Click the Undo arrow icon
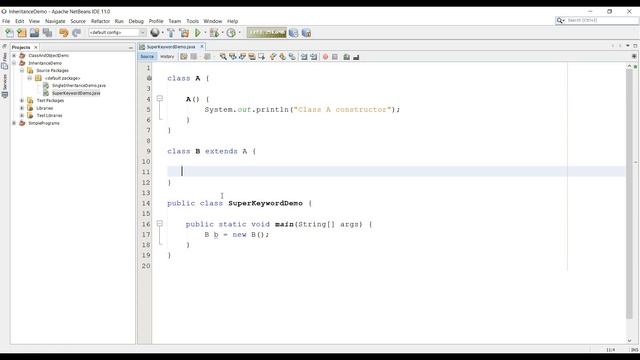Viewport: 640px width, 360px height. pyautogui.click(x=63, y=33)
